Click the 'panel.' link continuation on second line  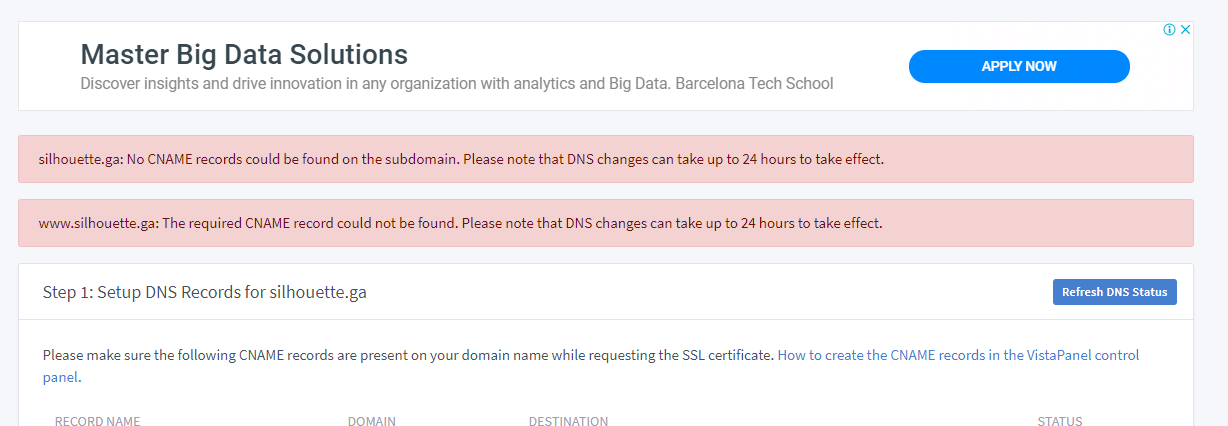pyautogui.click(x=61, y=377)
